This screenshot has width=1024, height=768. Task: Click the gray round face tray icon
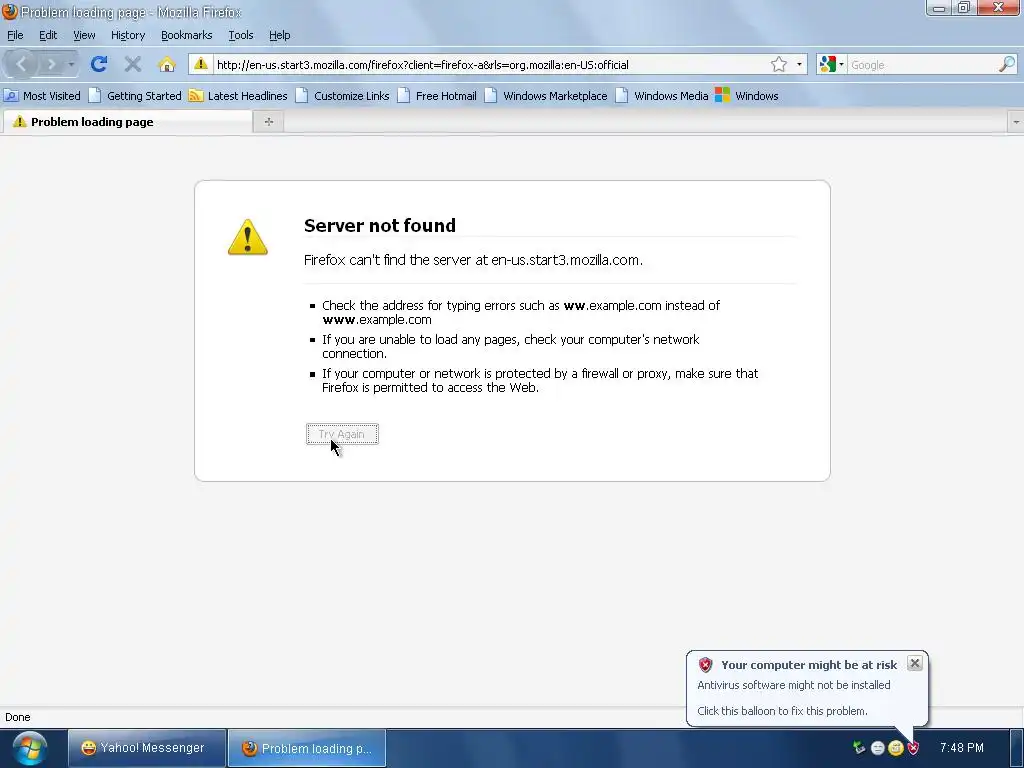click(x=878, y=748)
